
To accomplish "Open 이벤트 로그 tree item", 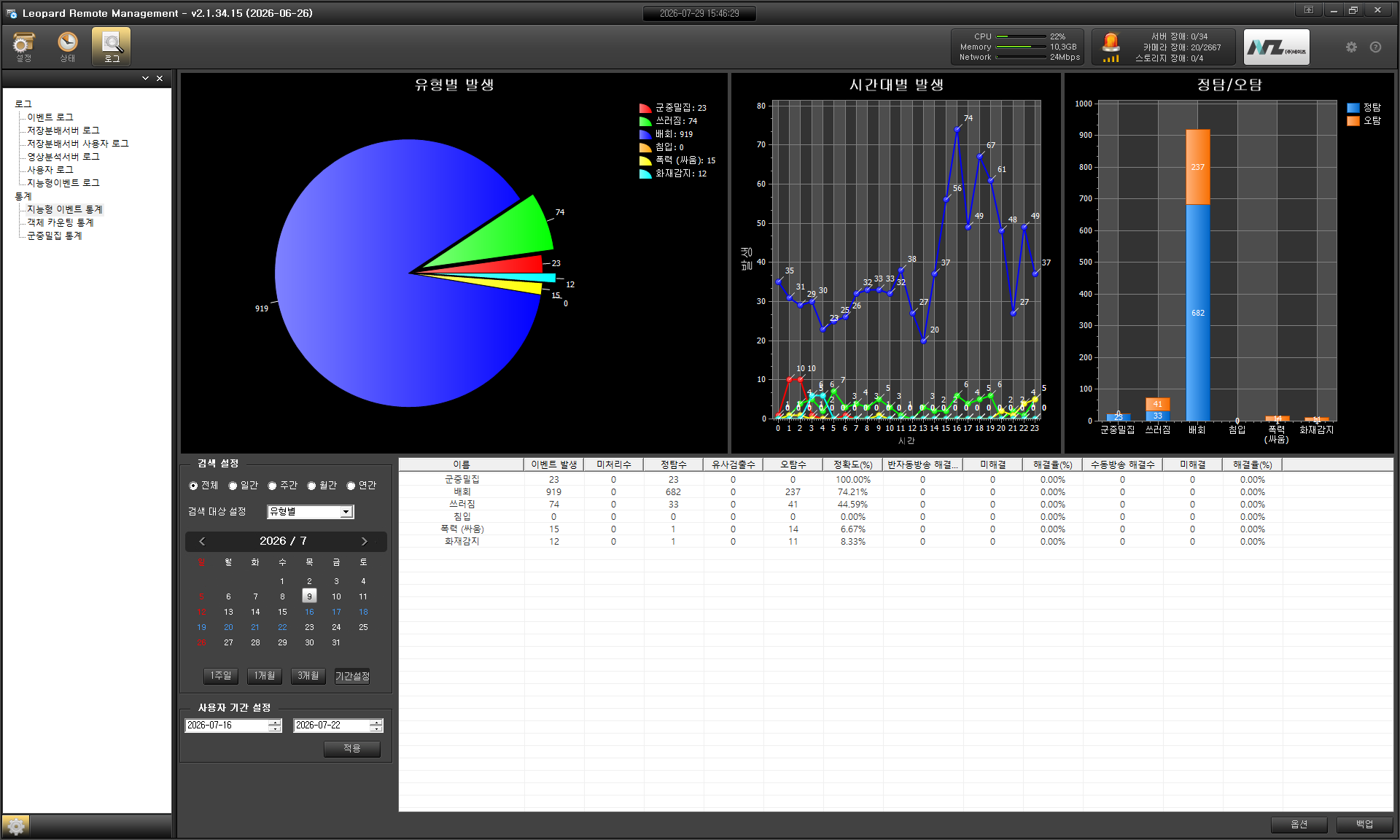I will point(50,117).
